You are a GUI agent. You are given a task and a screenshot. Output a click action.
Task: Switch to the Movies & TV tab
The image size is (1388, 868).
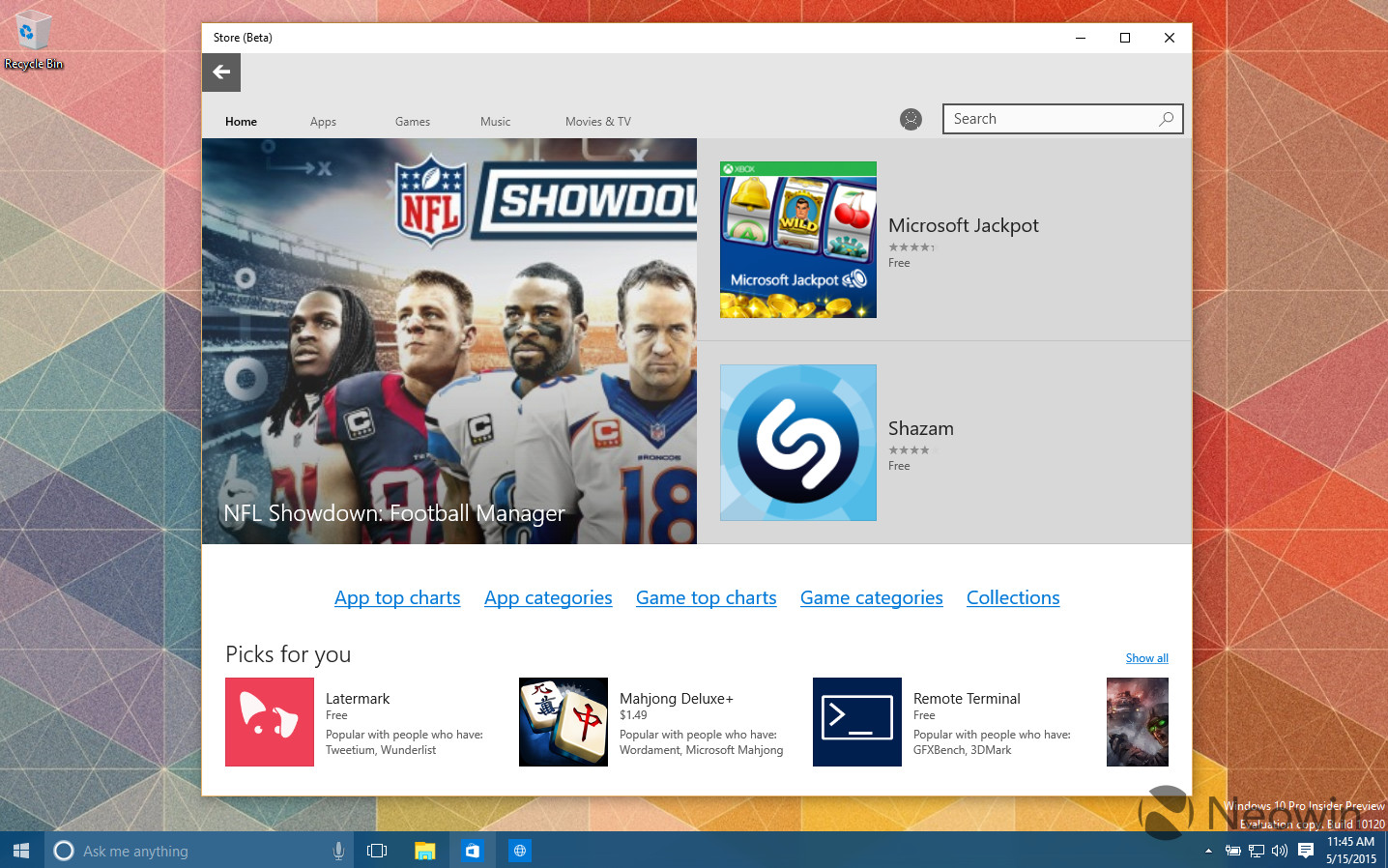coord(598,122)
